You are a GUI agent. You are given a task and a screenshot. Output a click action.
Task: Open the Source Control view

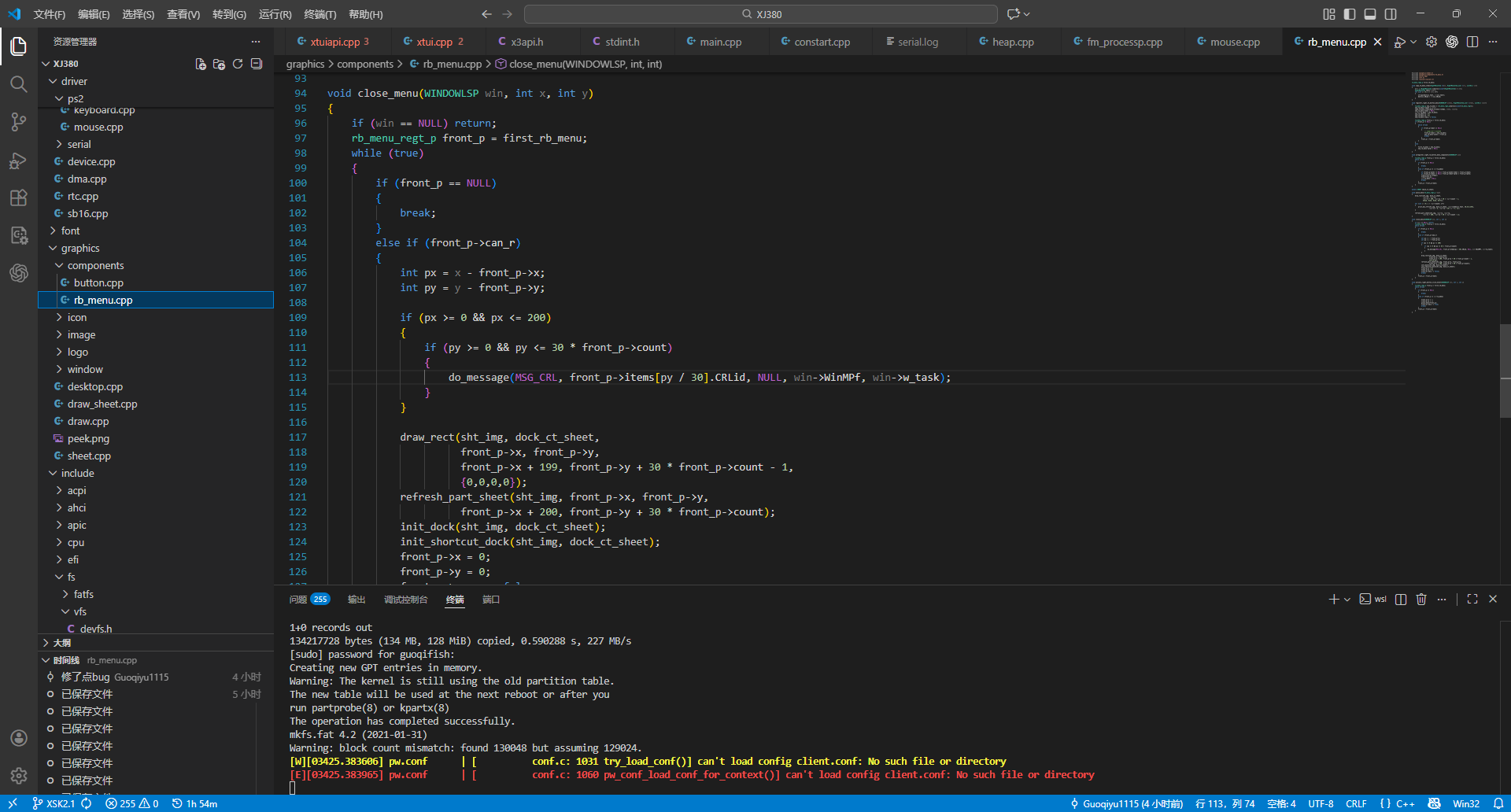click(19, 122)
